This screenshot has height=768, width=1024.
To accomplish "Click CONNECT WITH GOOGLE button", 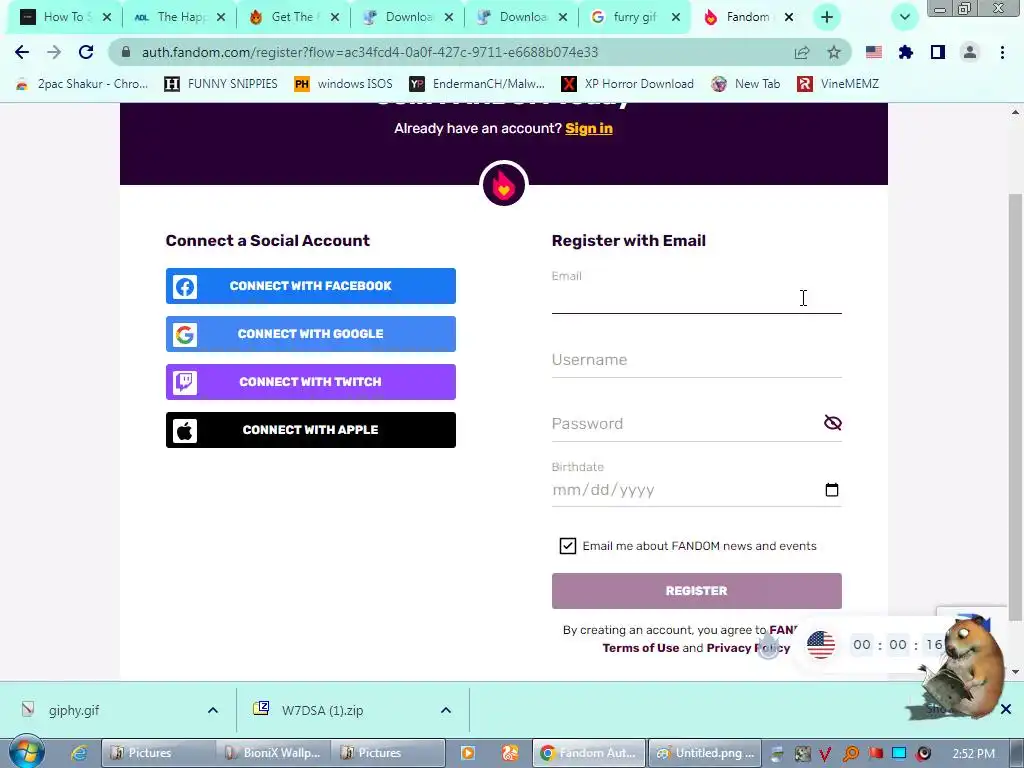I will (311, 334).
